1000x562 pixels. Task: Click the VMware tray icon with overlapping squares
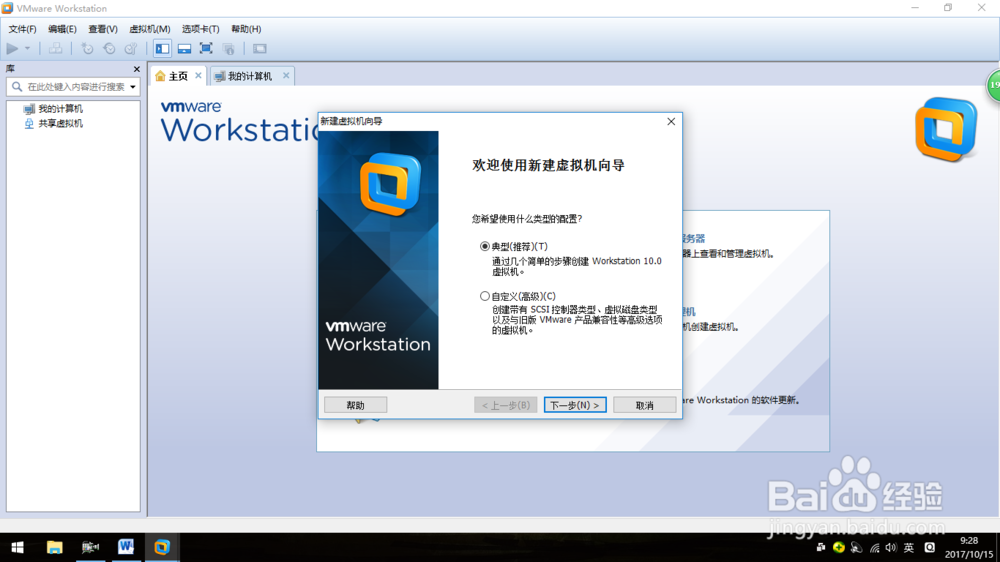pos(821,547)
